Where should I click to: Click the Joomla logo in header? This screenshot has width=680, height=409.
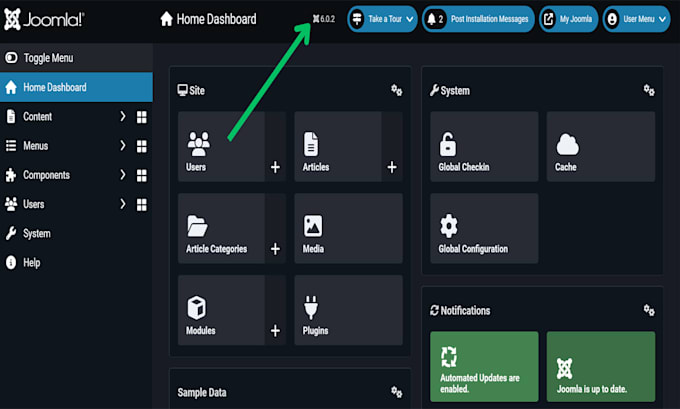point(44,20)
